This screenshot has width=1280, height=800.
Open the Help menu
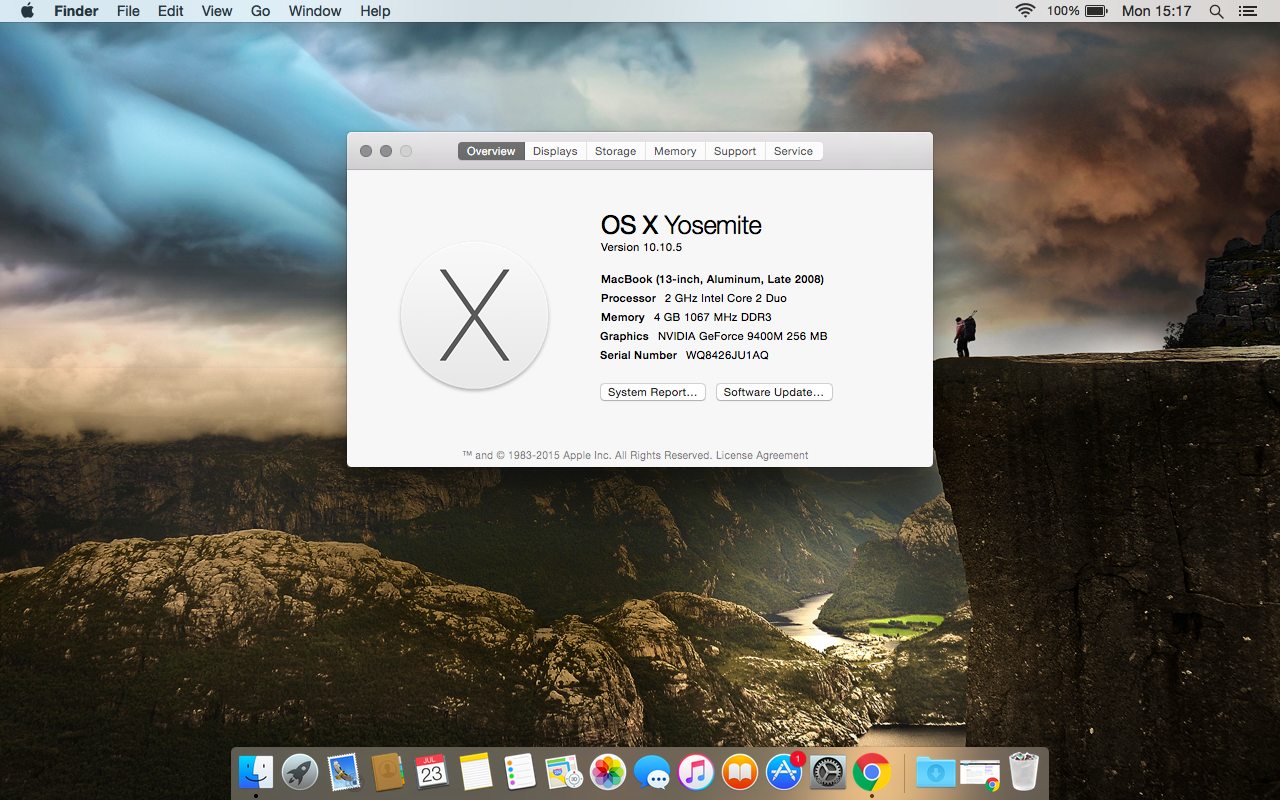(x=375, y=11)
